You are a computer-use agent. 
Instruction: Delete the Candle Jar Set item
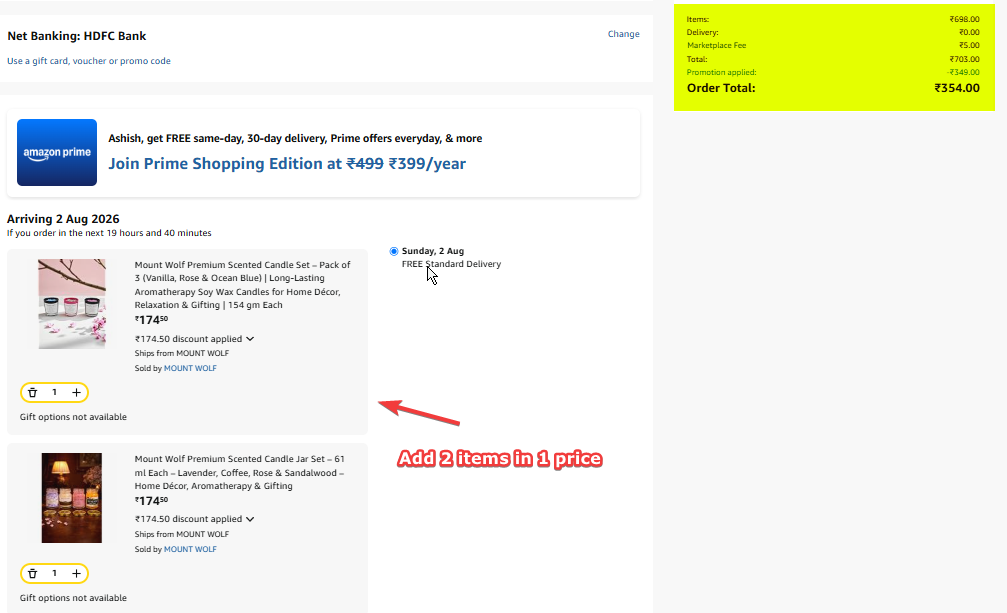click(33, 574)
